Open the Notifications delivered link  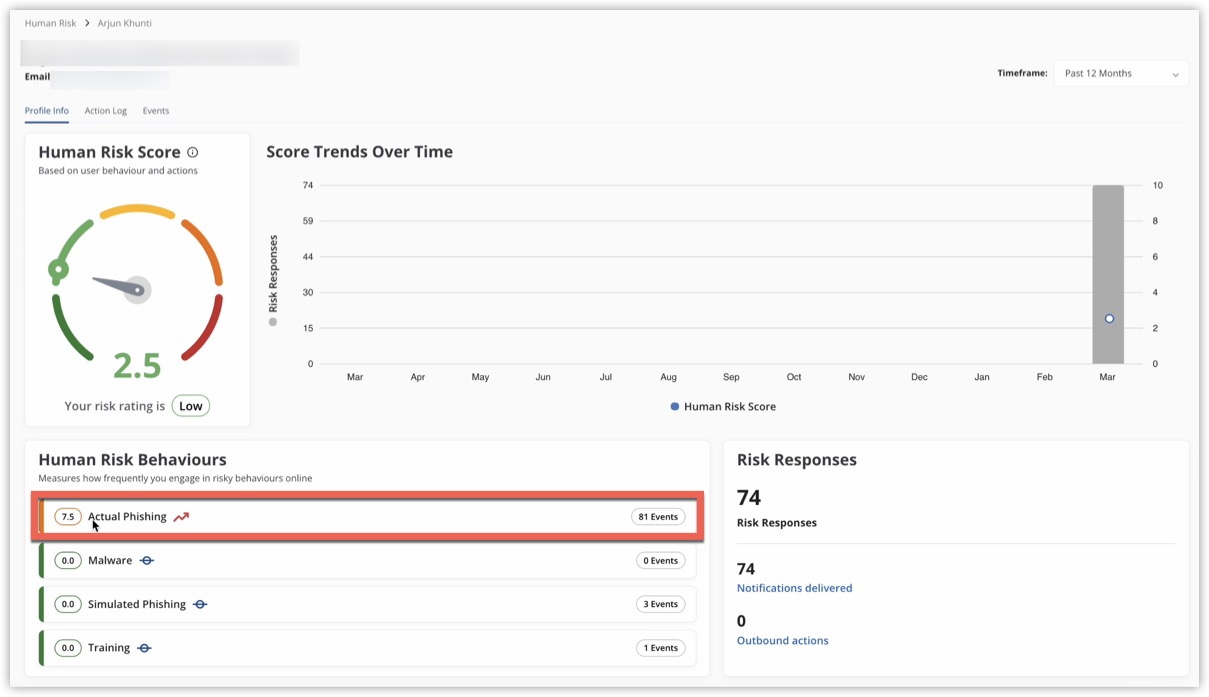pyautogui.click(x=794, y=588)
